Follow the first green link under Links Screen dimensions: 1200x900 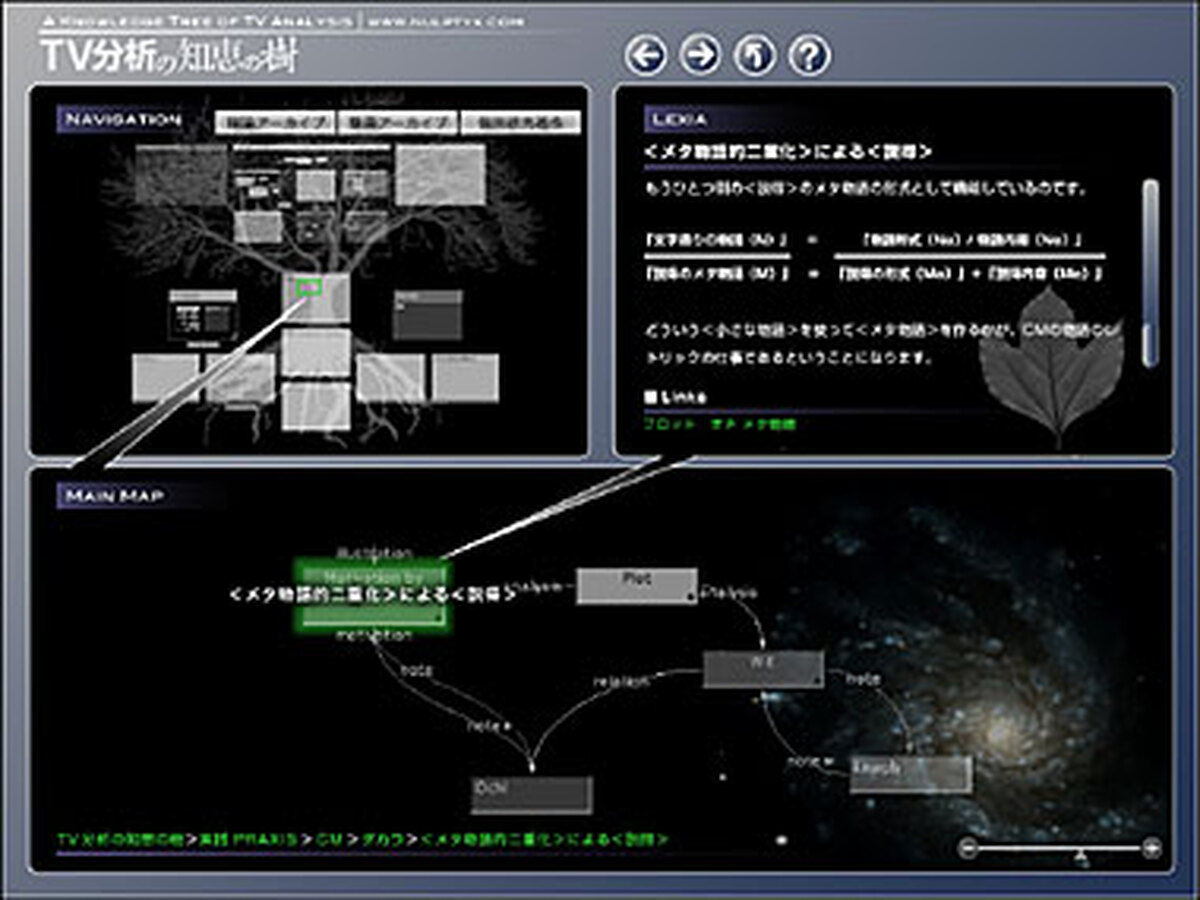click(662, 424)
